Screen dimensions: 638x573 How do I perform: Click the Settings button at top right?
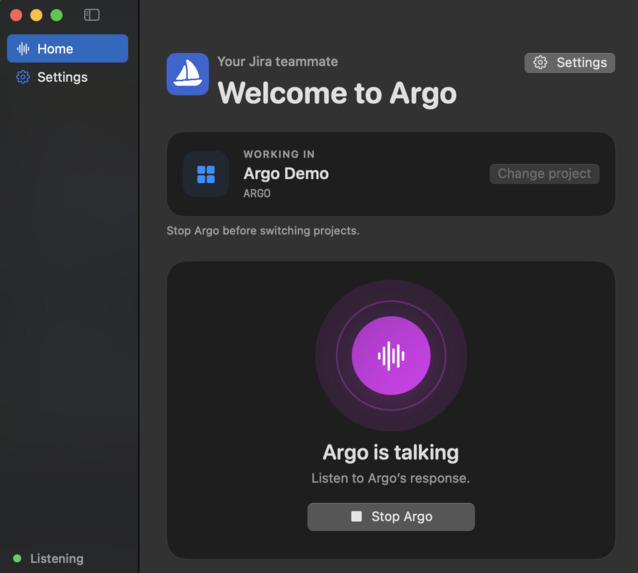[569, 63]
